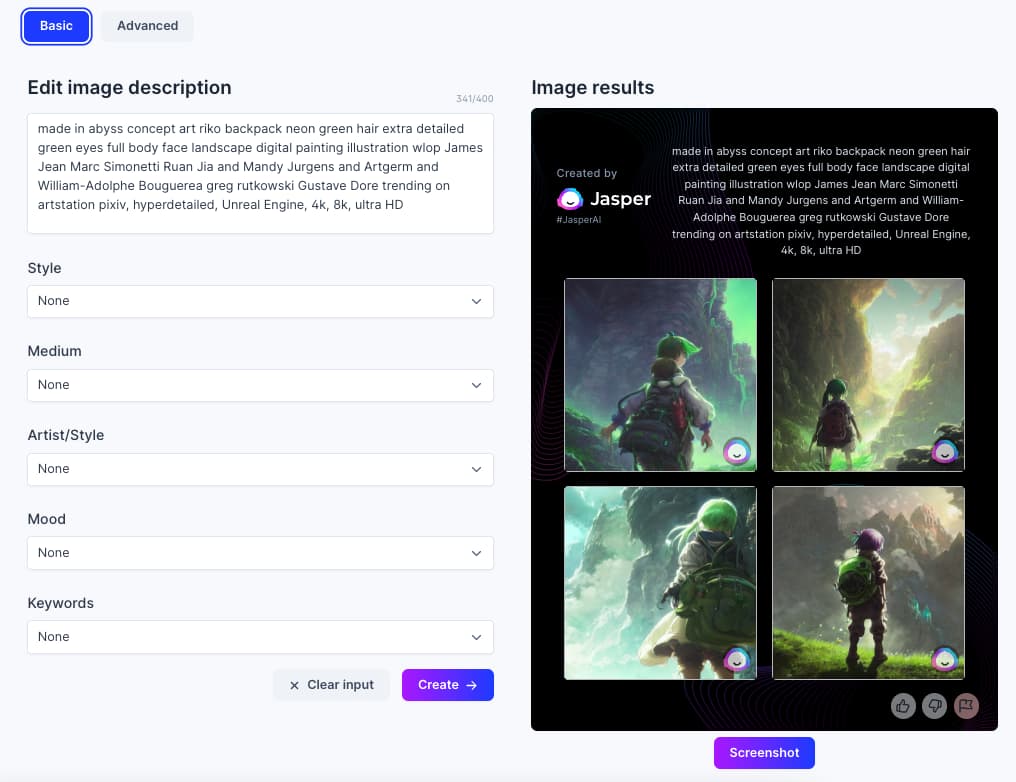Switch to the Advanced tab
The width and height of the screenshot is (1016, 782).
147,26
